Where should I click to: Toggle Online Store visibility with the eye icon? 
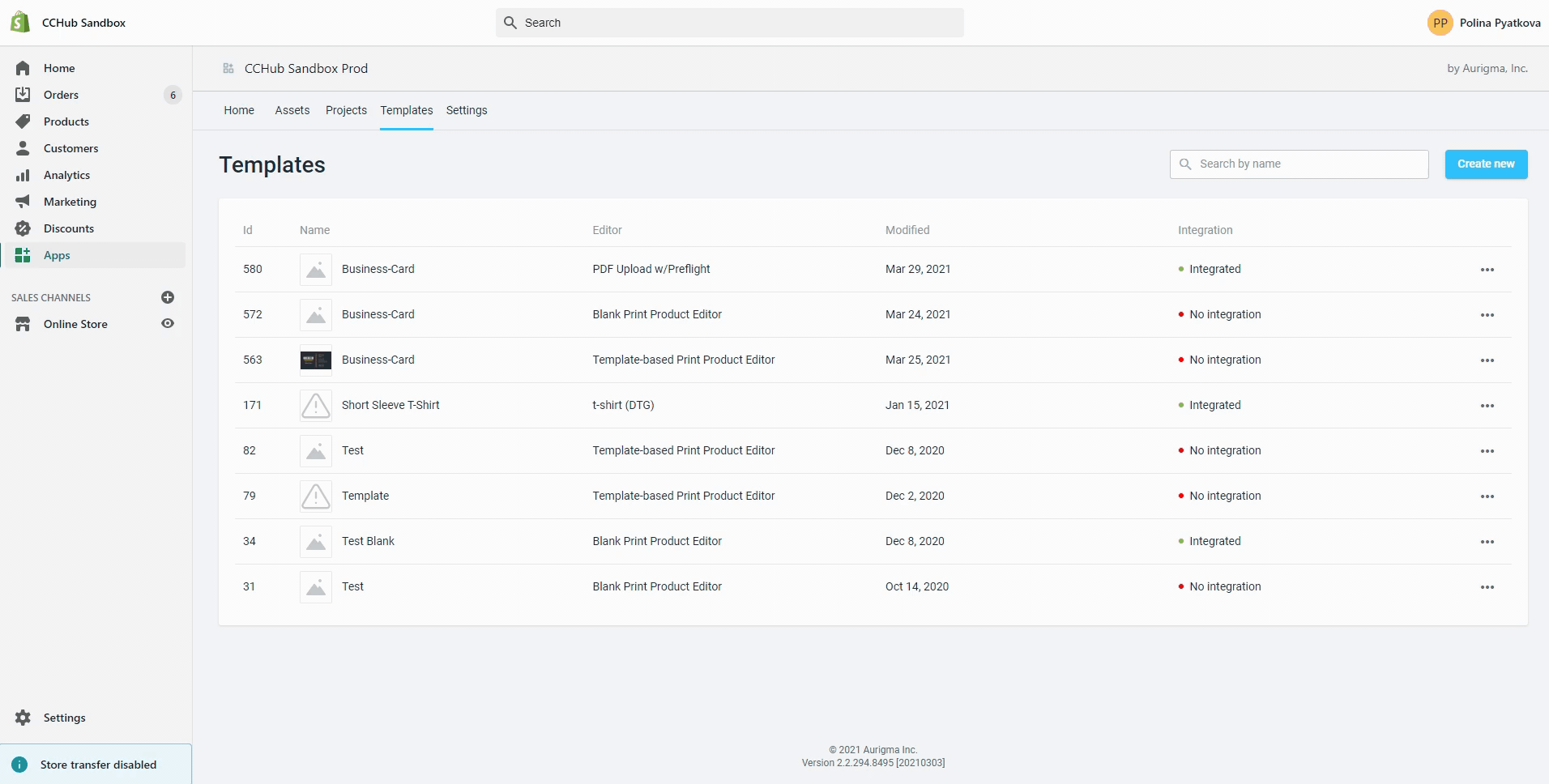pyautogui.click(x=167, y=323)
